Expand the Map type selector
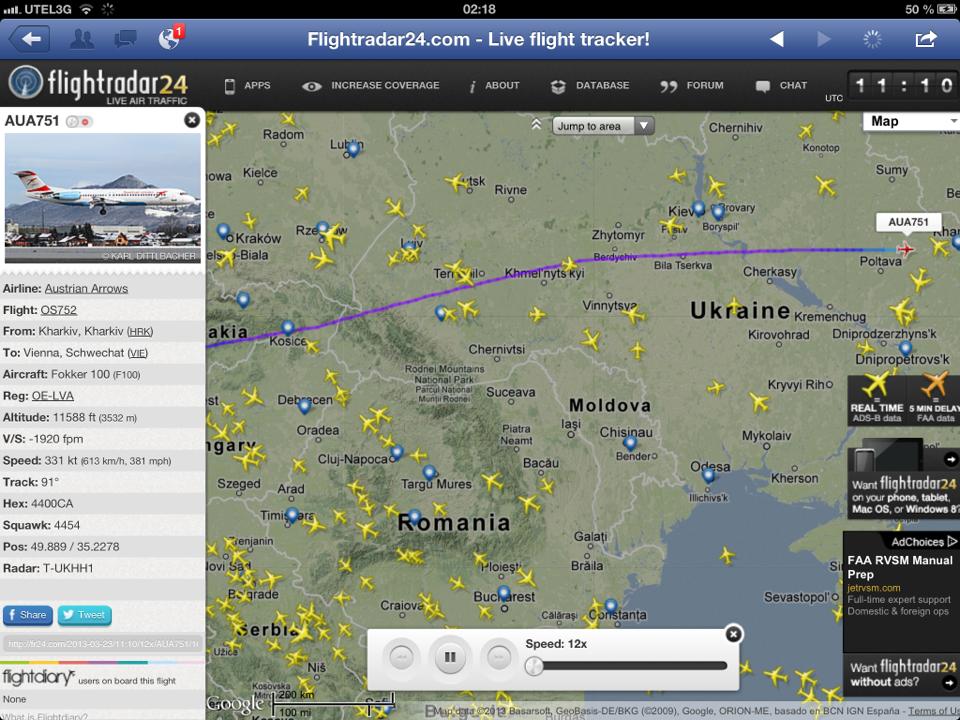The height and width of the screenshot is (720, 960). (911, 121)
